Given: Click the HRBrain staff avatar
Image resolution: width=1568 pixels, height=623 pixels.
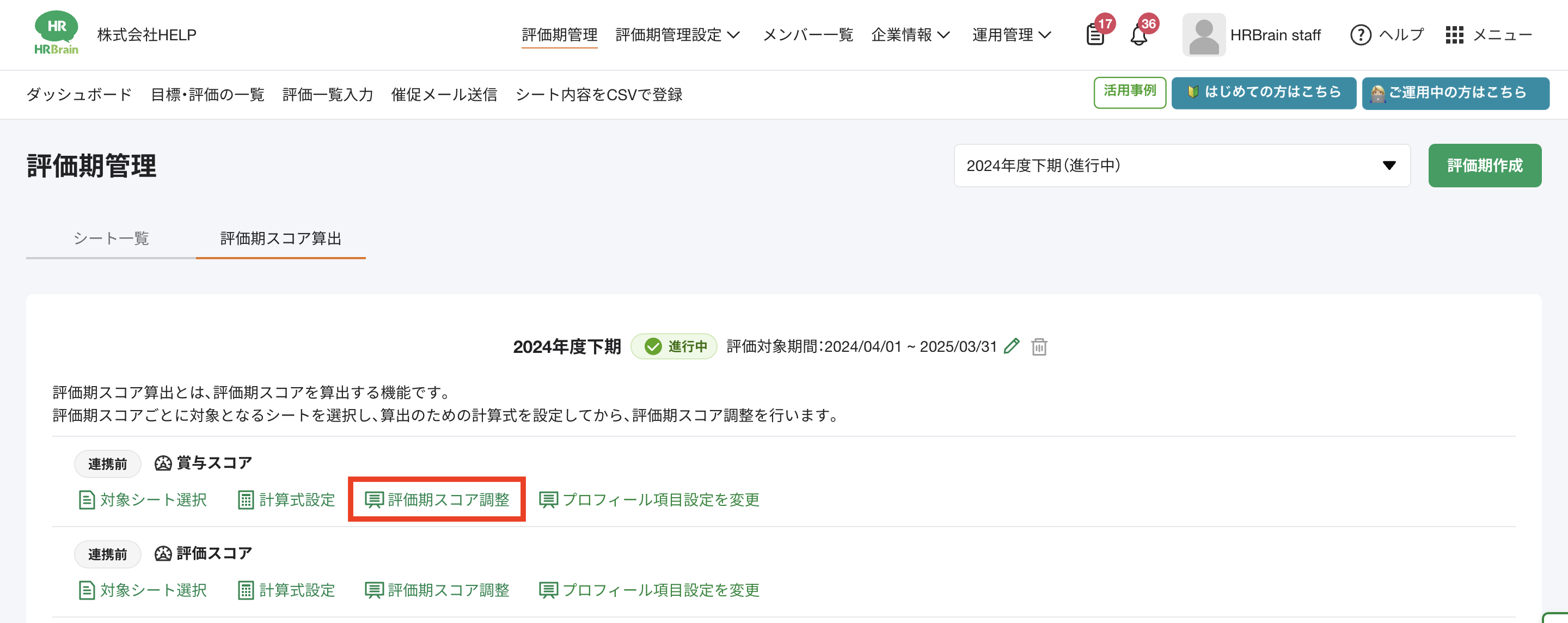Looking at the screenshot, I should tap(1203, 35).
